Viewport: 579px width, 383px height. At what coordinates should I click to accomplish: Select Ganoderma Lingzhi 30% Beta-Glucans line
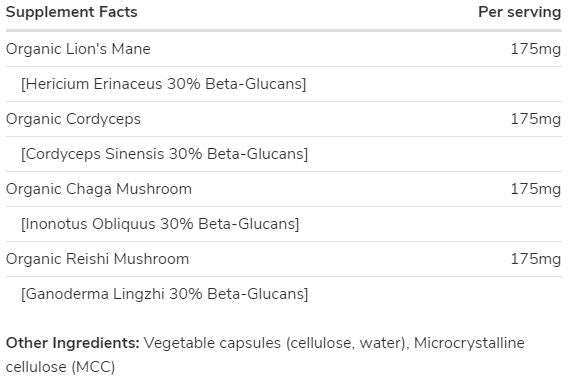pyautogui.click(x=164, y=294)
